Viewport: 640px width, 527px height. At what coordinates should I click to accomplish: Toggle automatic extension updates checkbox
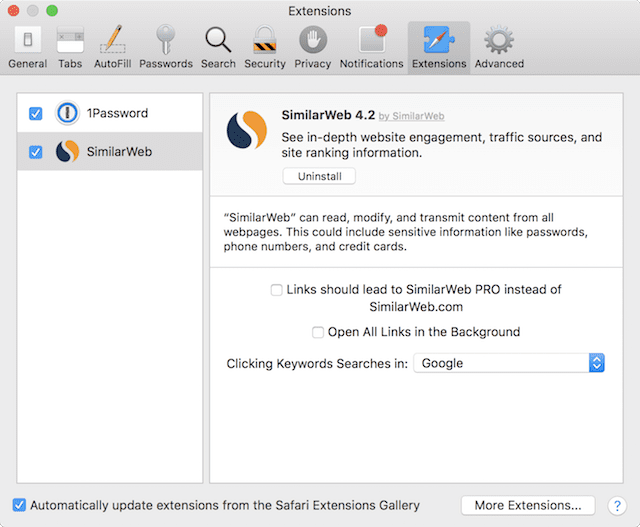(x=20, y=505)
